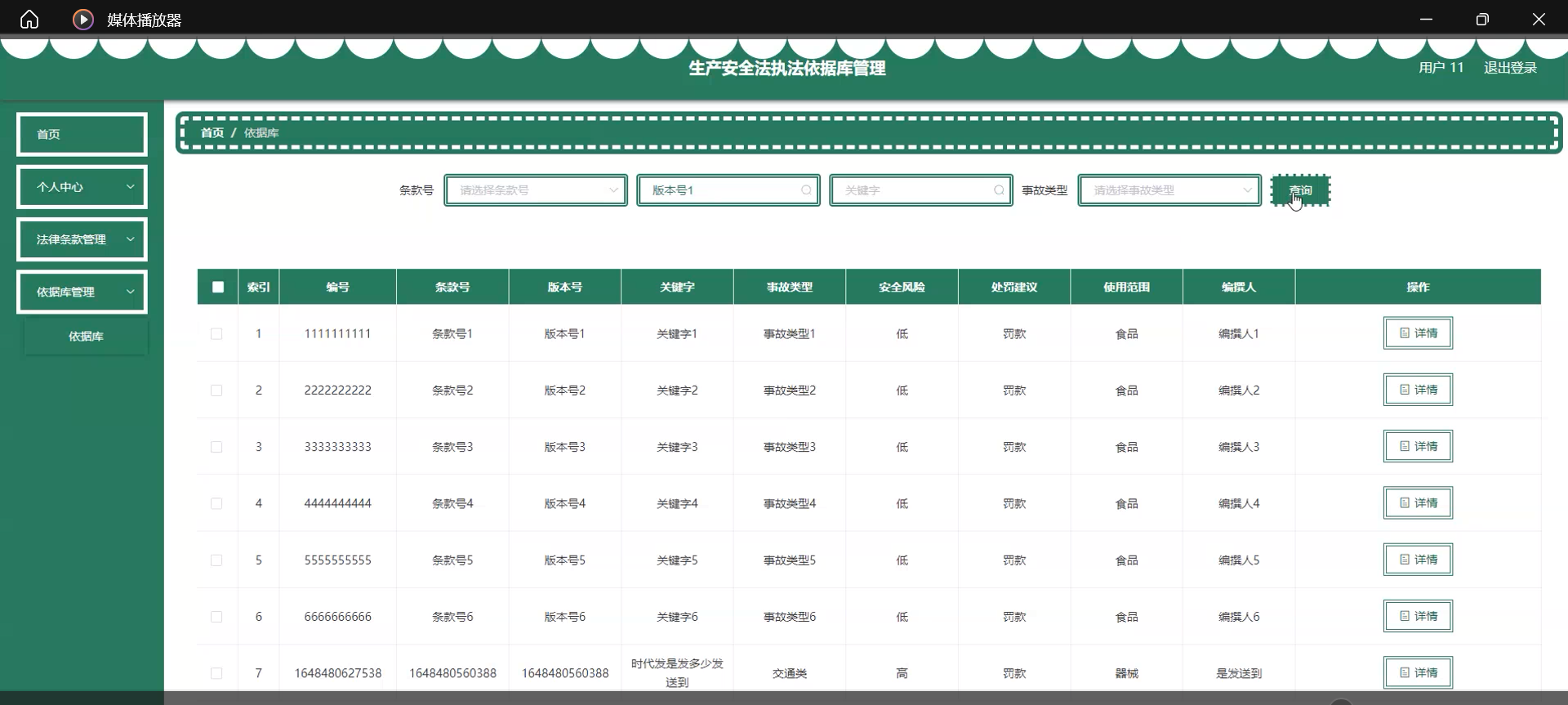This screenshot has height=705, width=1568.
Task: Click the page title 生产安全法执法依据库管理
Action: click(787, 68)
